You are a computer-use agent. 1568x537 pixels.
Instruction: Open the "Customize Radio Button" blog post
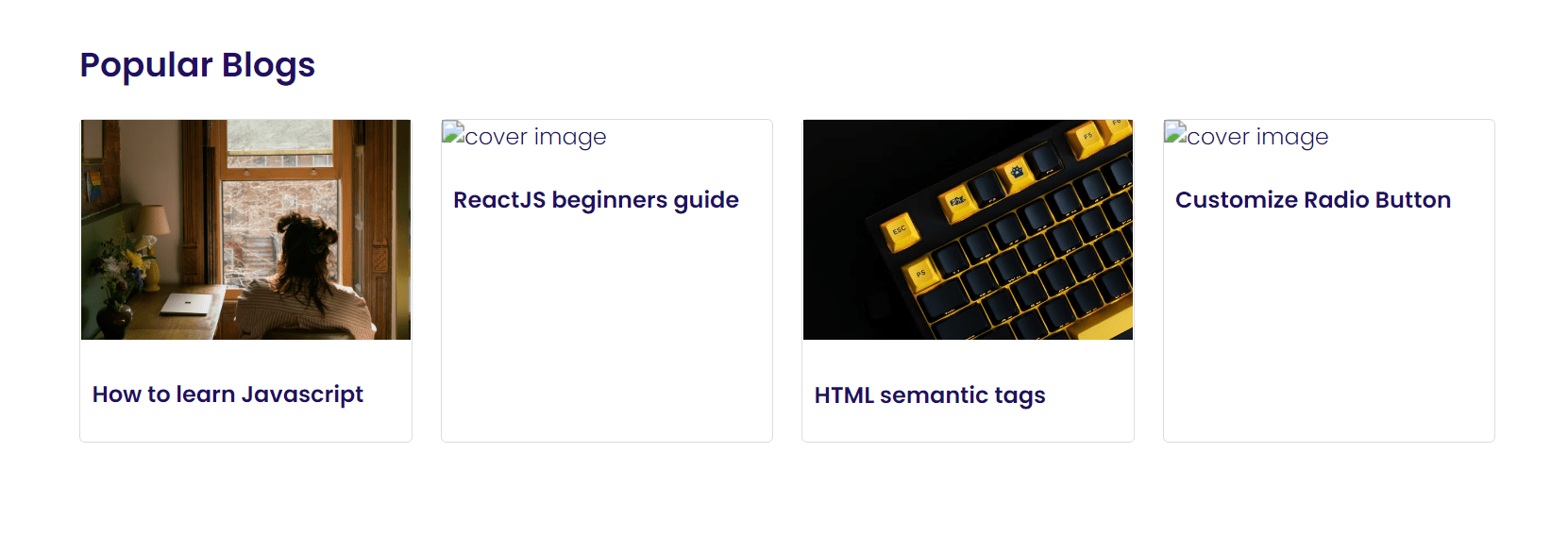click(x=1312, y=200)
